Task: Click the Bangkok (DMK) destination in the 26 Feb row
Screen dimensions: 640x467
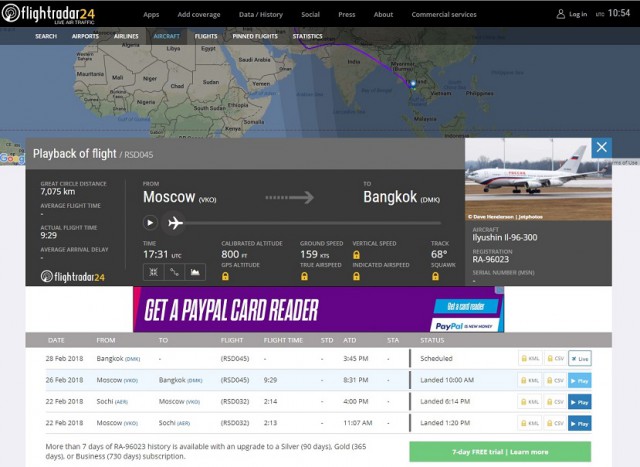Action: (180, 380)
